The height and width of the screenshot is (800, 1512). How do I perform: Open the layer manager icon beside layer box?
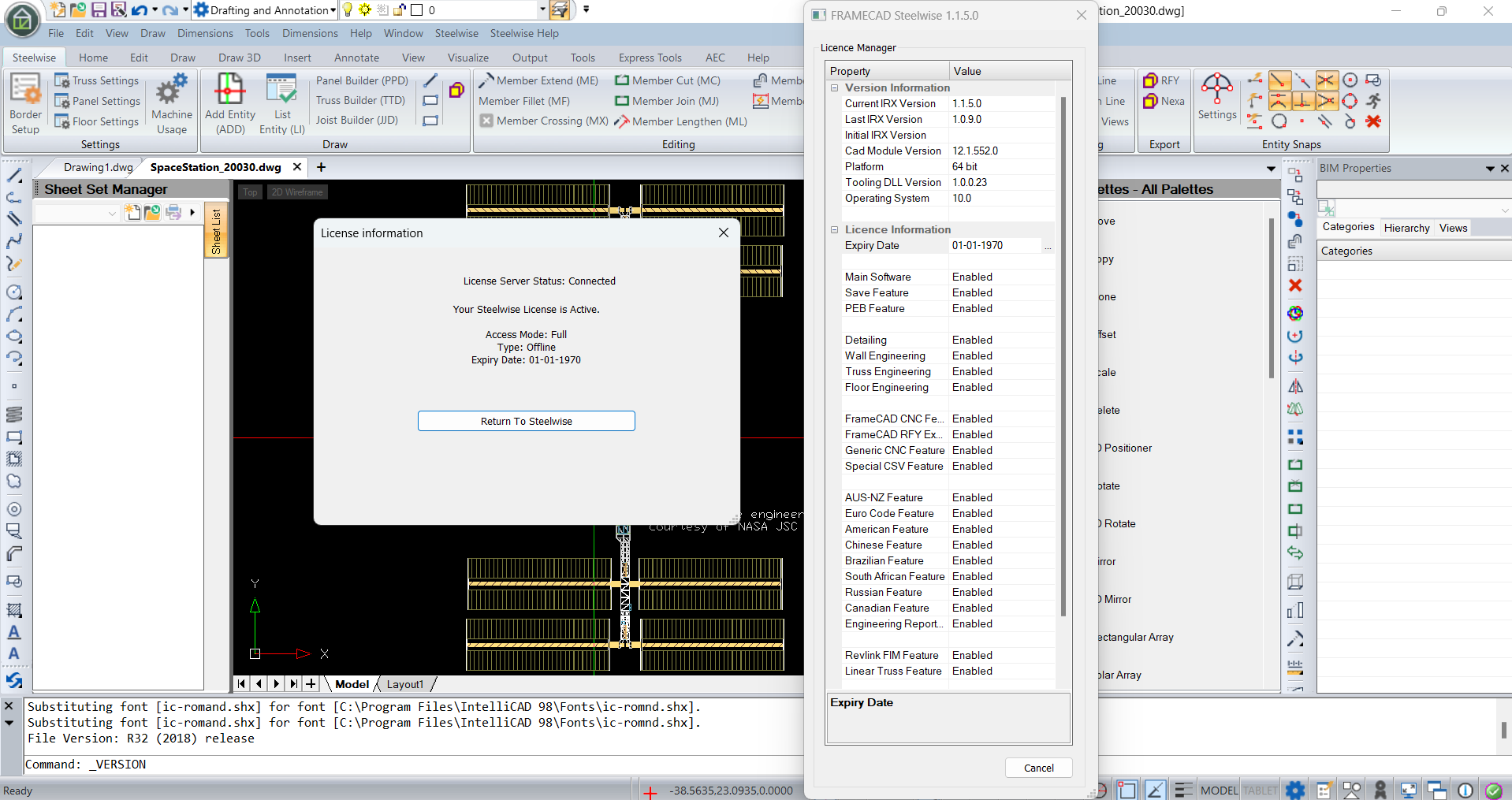point(560,9)
